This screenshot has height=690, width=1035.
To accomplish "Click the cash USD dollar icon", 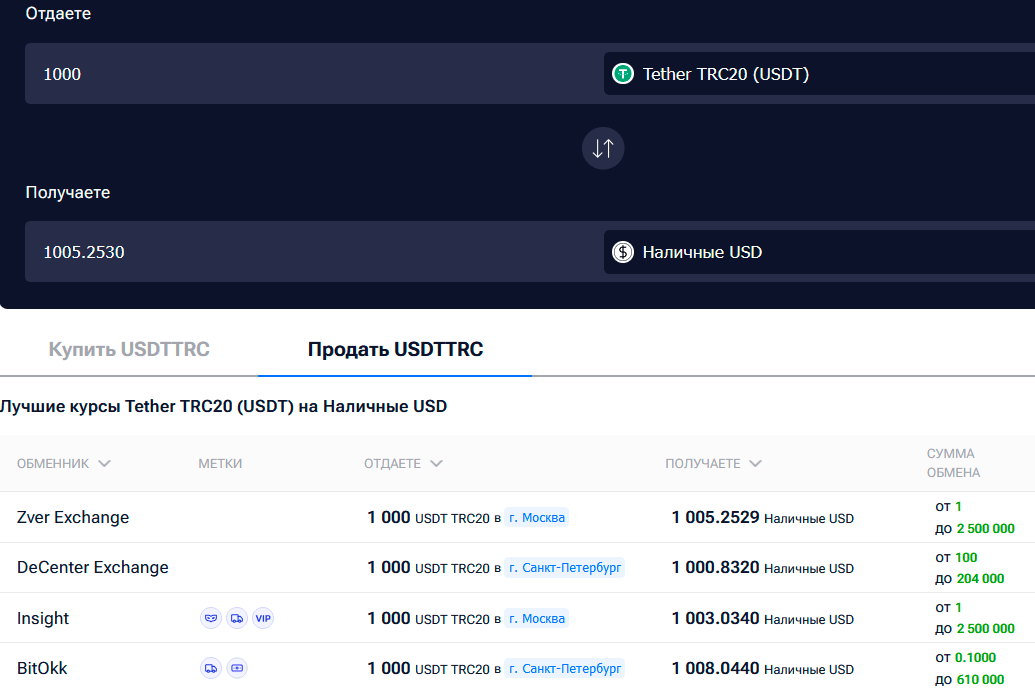I will click(x=622, y=252).
